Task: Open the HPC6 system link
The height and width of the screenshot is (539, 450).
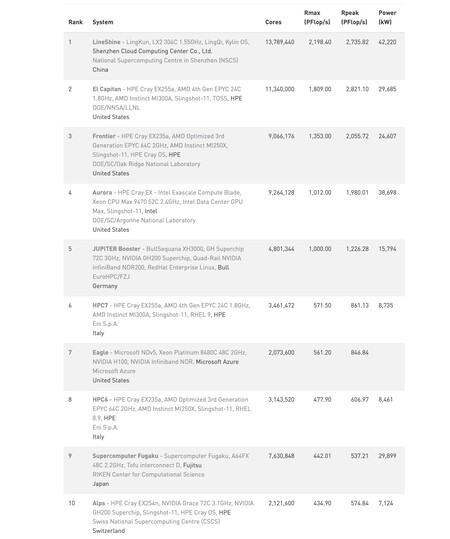Action: pos(100,399)
